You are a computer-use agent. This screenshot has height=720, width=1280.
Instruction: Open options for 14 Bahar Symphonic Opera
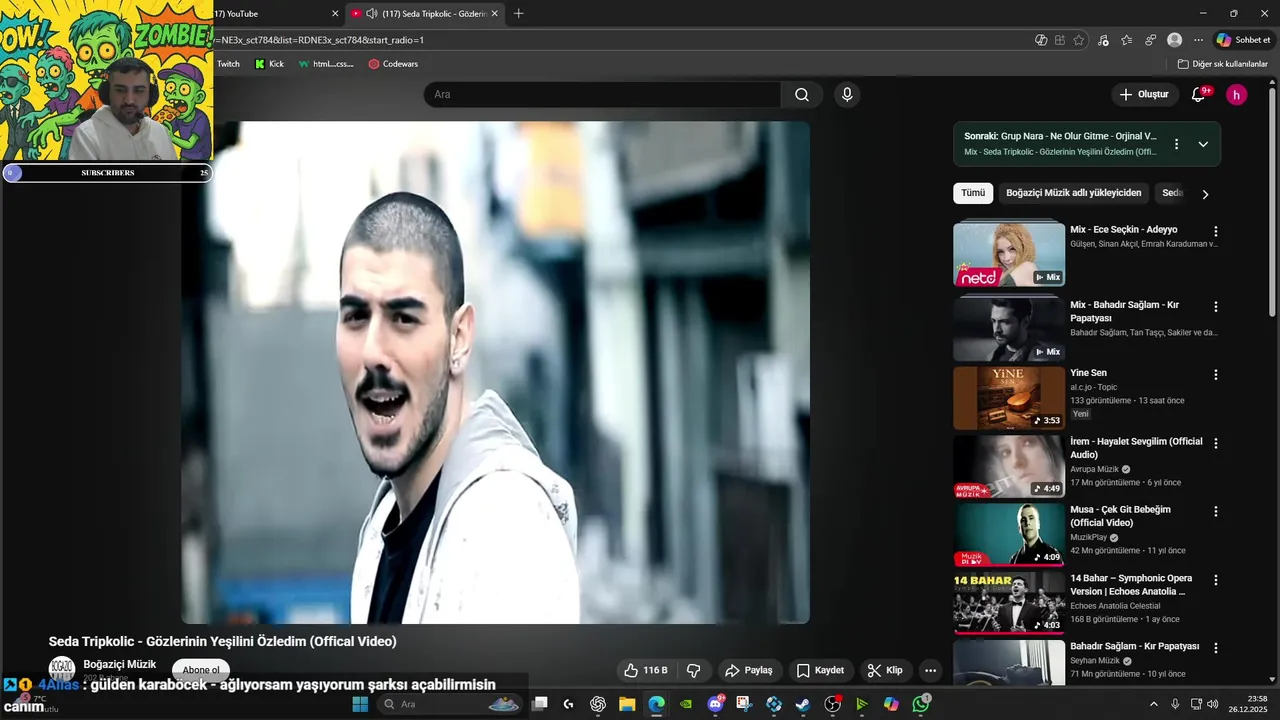coord(1216,580)
